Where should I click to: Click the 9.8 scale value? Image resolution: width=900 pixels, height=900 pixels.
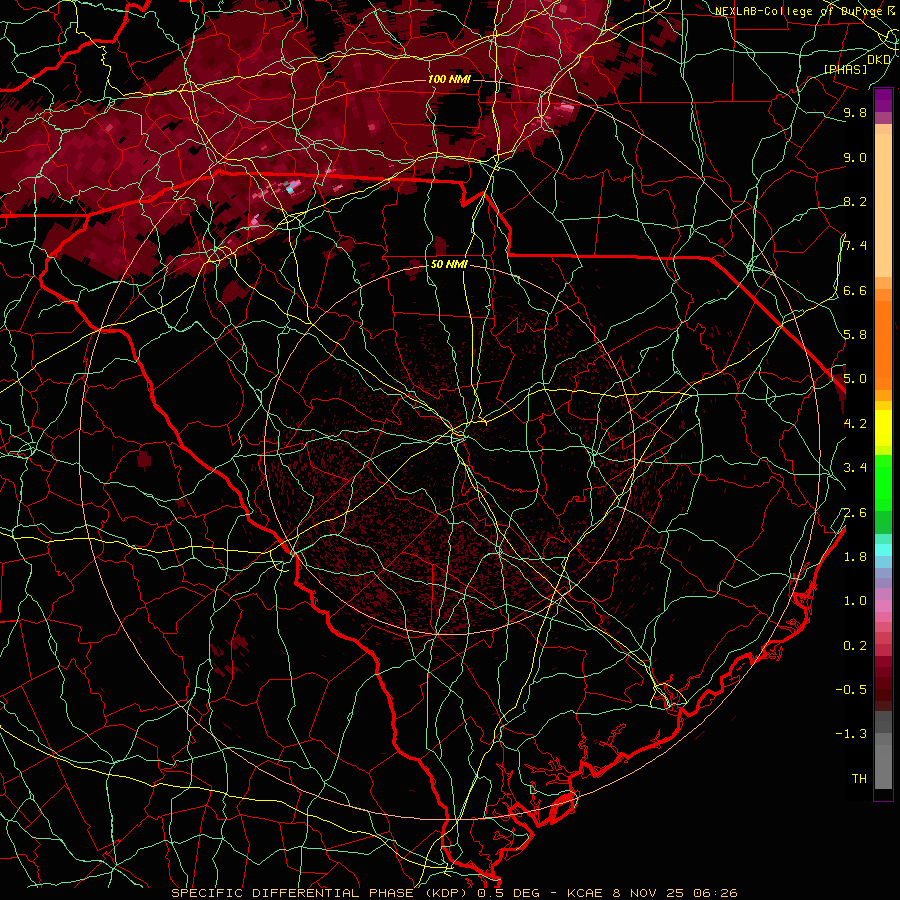point(855,112)
